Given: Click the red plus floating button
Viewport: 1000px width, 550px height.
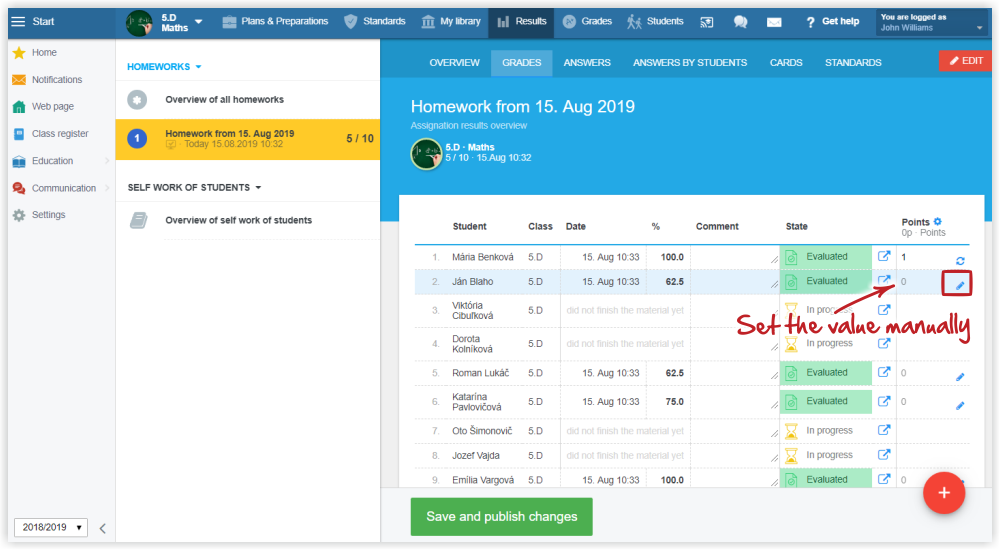Looking at the screenshot, I should click(x=944, y=493).
